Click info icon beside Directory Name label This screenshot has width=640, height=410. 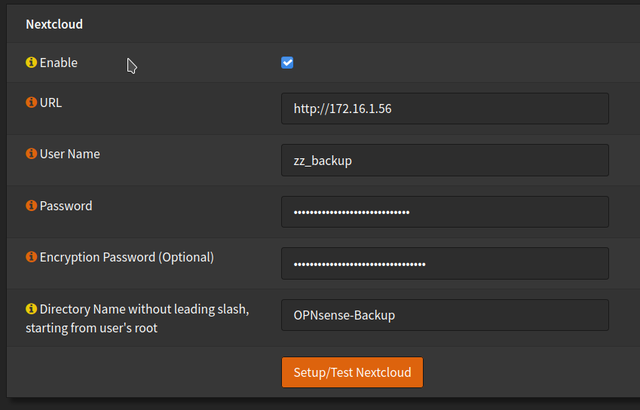[31, 309]
